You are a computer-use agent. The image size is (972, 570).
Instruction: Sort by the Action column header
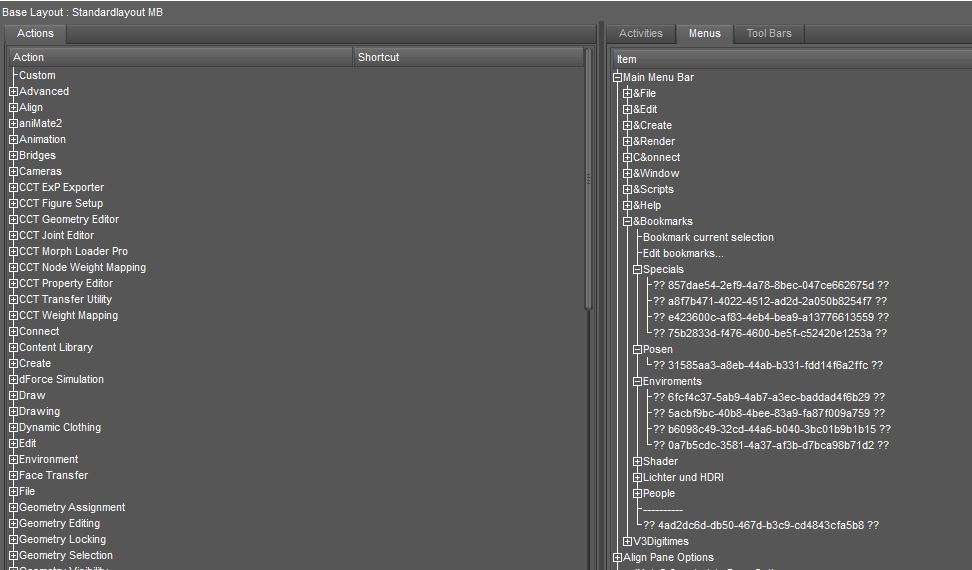(x=180, y=57)
